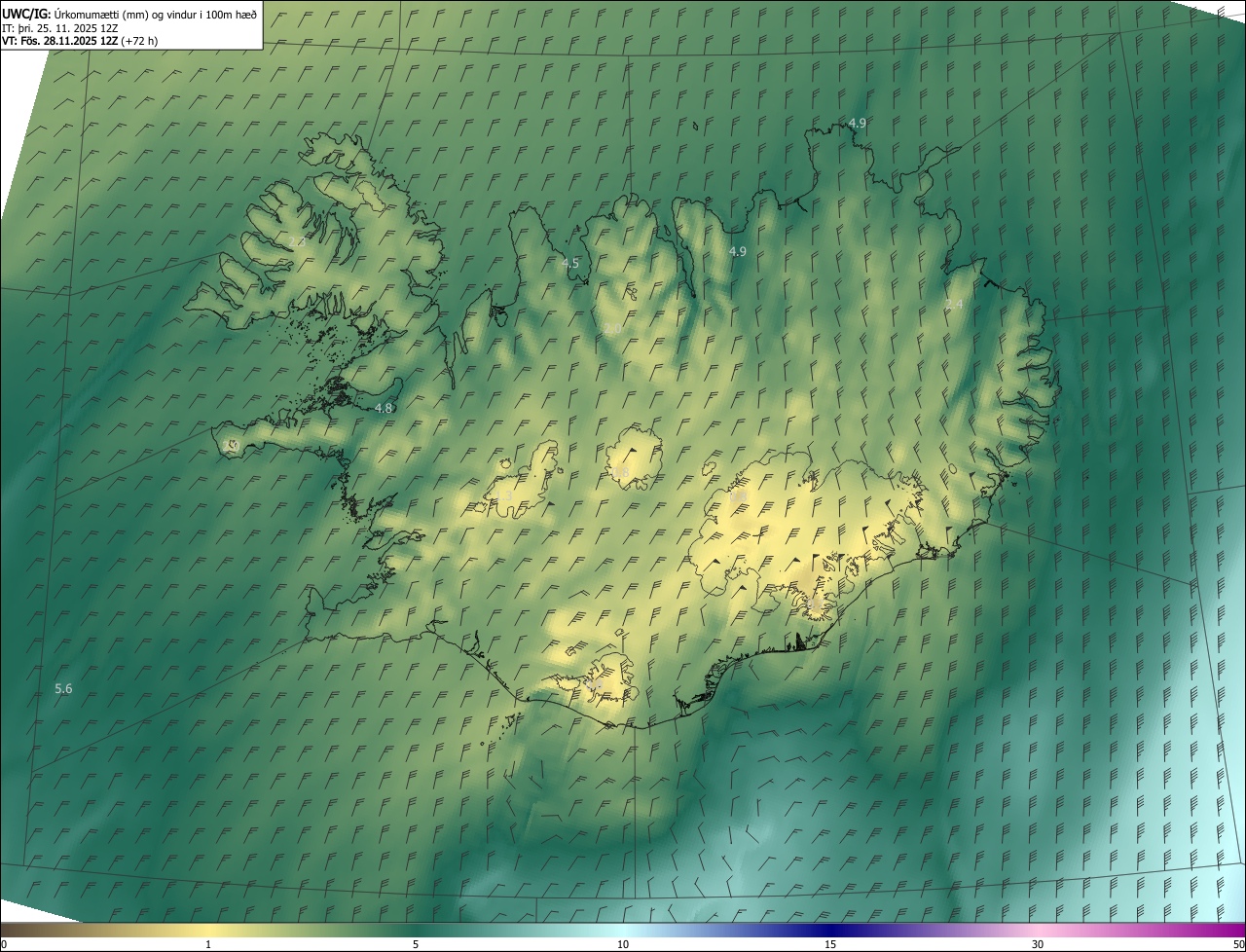Viewport: 1246px width, 952px height.
Task: Click the 5.6 value over the southwest ocean
Action: pos(63,688)
